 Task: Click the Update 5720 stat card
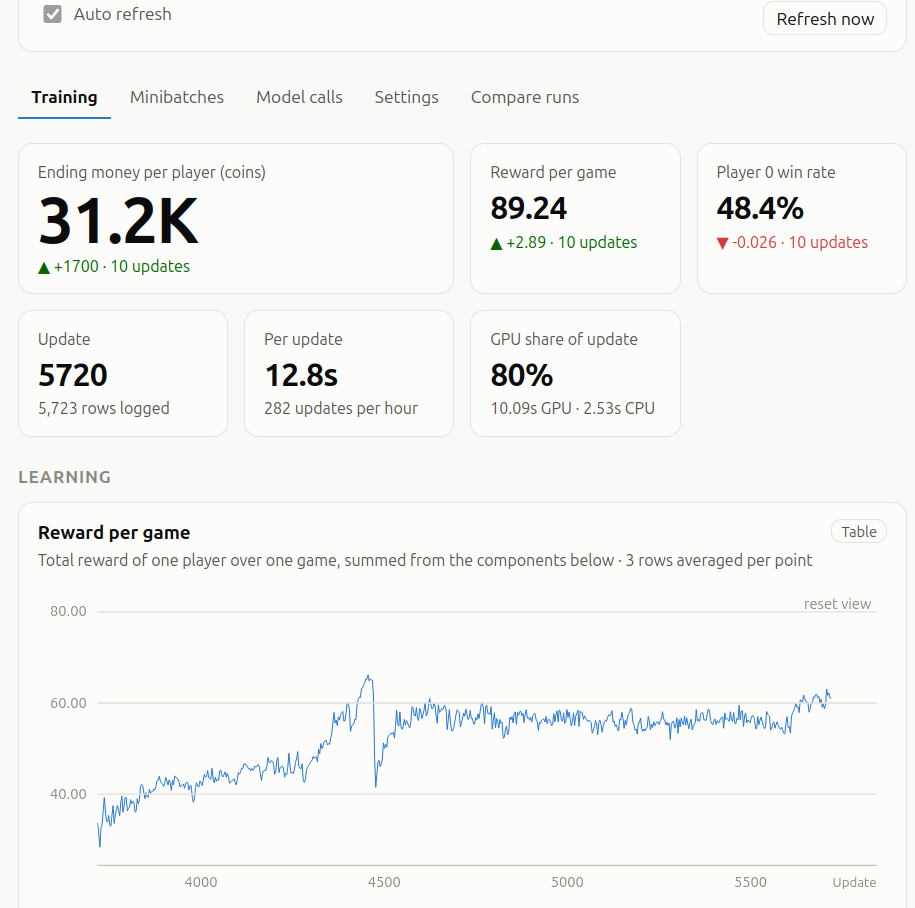pos(123,373)
